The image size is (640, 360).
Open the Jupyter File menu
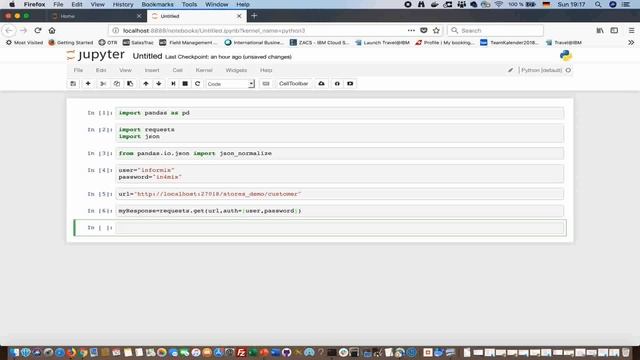coord(78,70)
